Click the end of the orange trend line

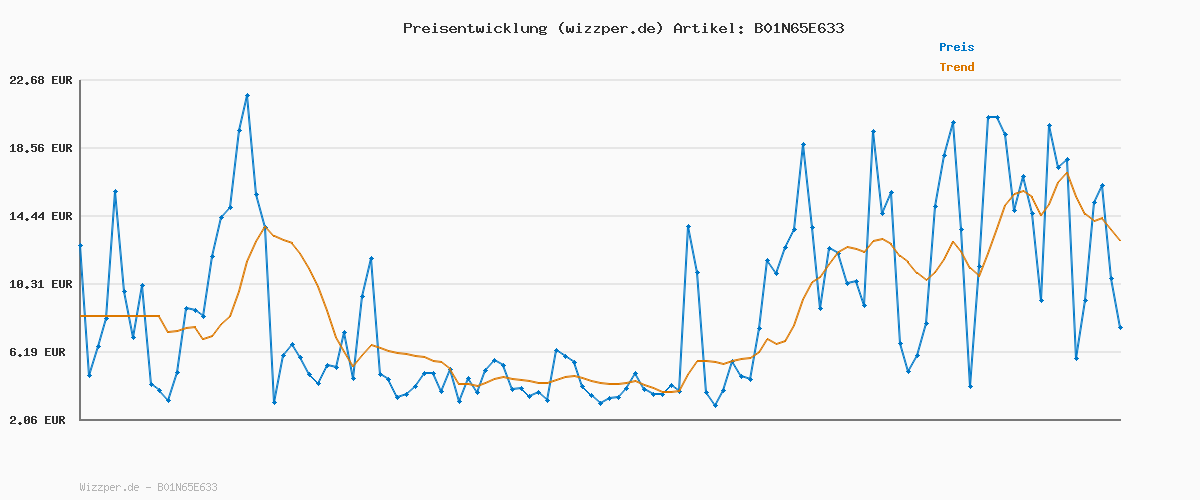pos(1120,240)
